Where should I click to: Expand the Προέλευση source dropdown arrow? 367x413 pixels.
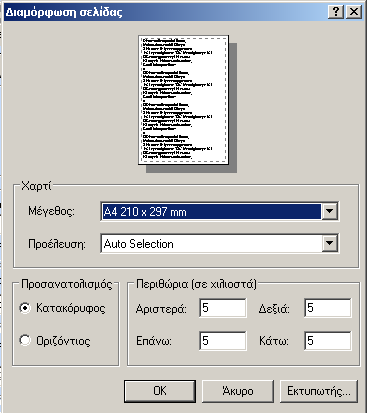pyautogui.click(x=329, y=243)
